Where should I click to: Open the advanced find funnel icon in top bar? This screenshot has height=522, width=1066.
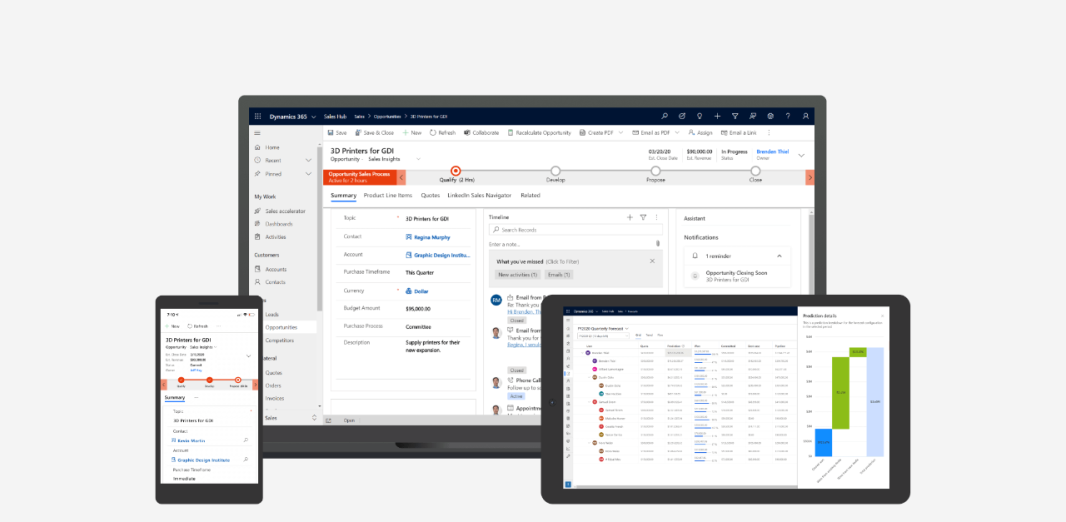[x=735, y=116]
